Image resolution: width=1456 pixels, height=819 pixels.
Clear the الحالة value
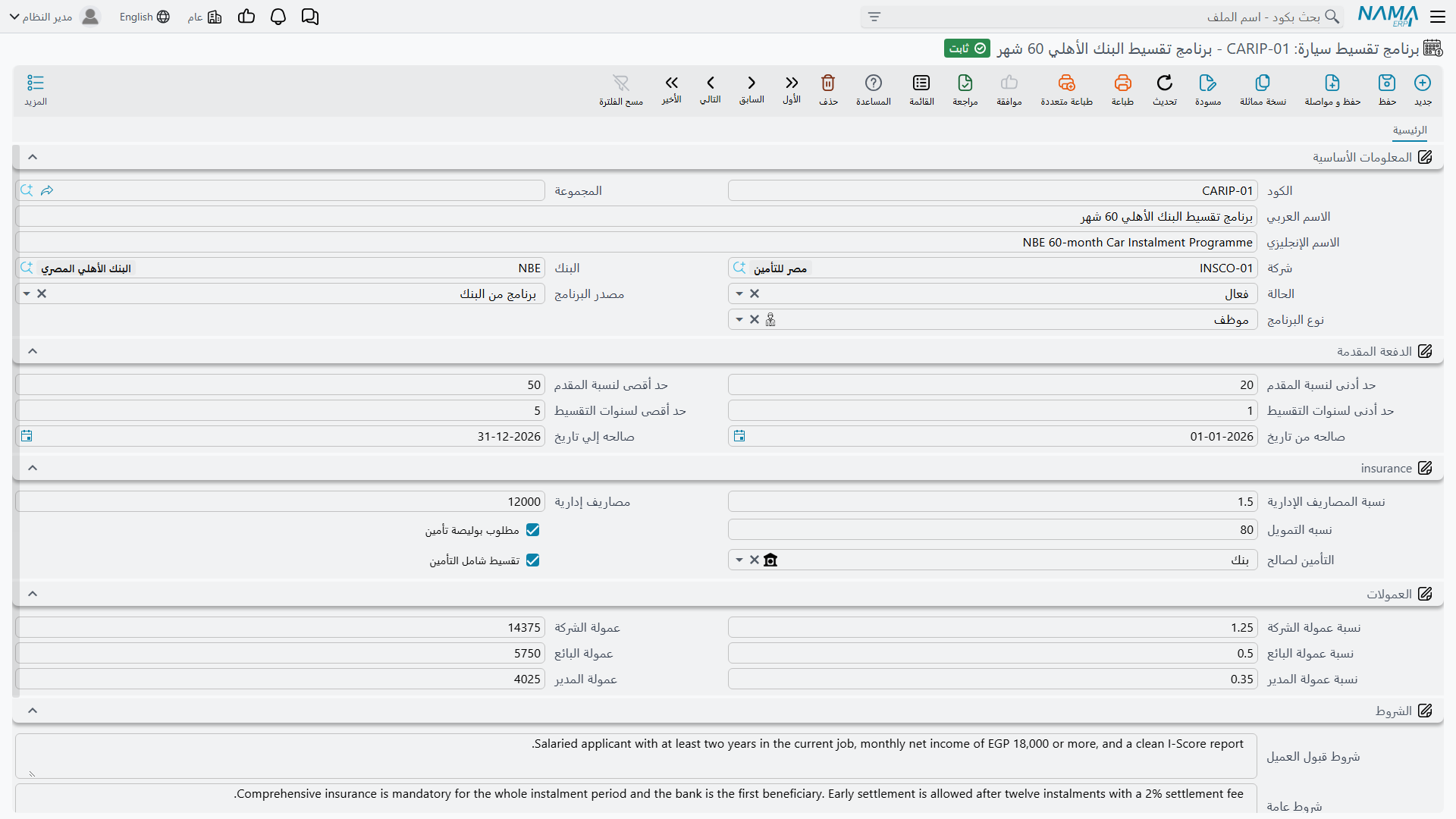[x=755, y=293]
